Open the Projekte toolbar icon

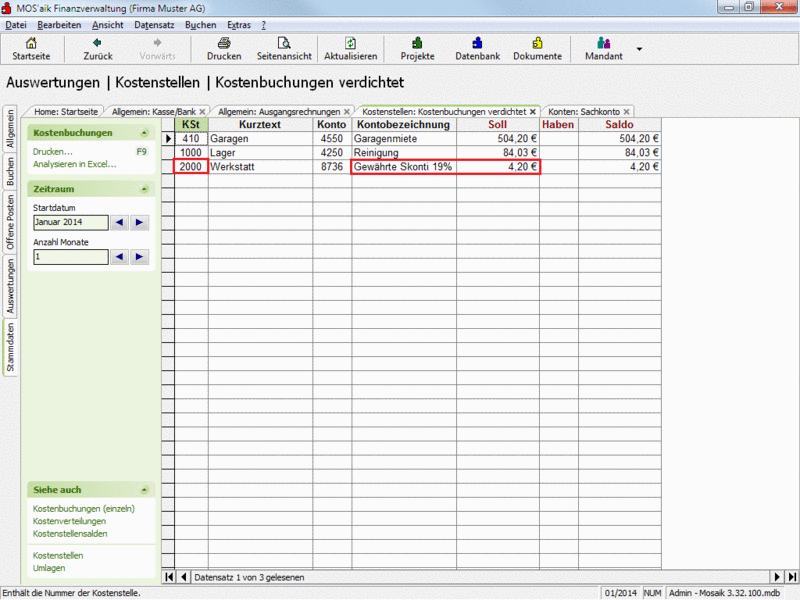pyautogui.click(x=417, y=43)
